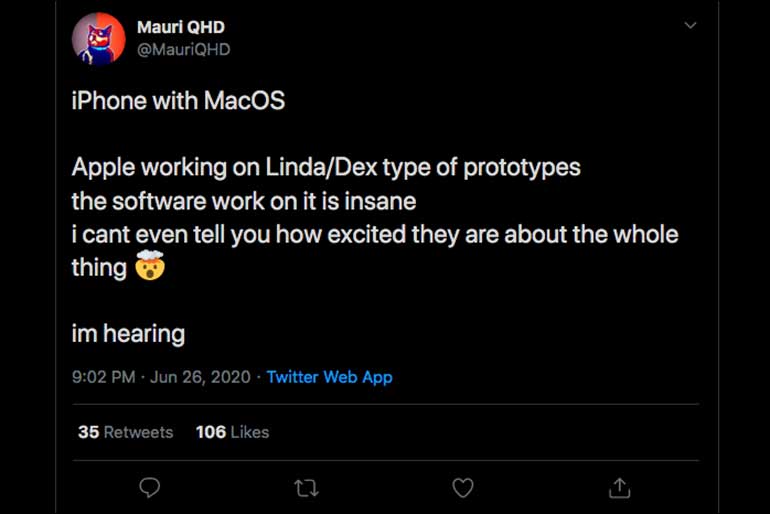Screen dimensions: 770x514
Task: Click the 9:02 PM time
Action: [x=103, y=377]
